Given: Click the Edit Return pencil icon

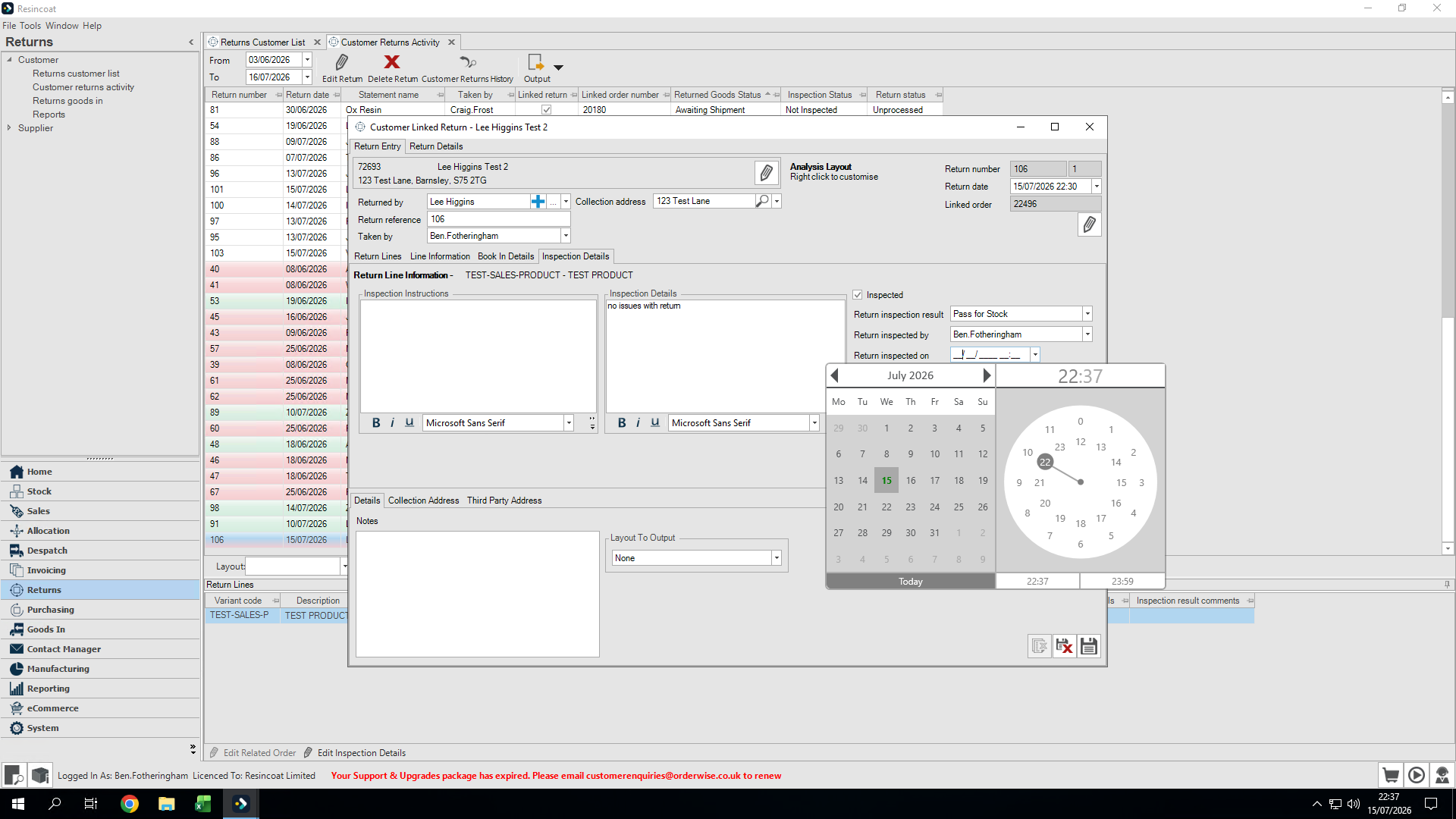Looking at the screenshot, I should 342,62.
